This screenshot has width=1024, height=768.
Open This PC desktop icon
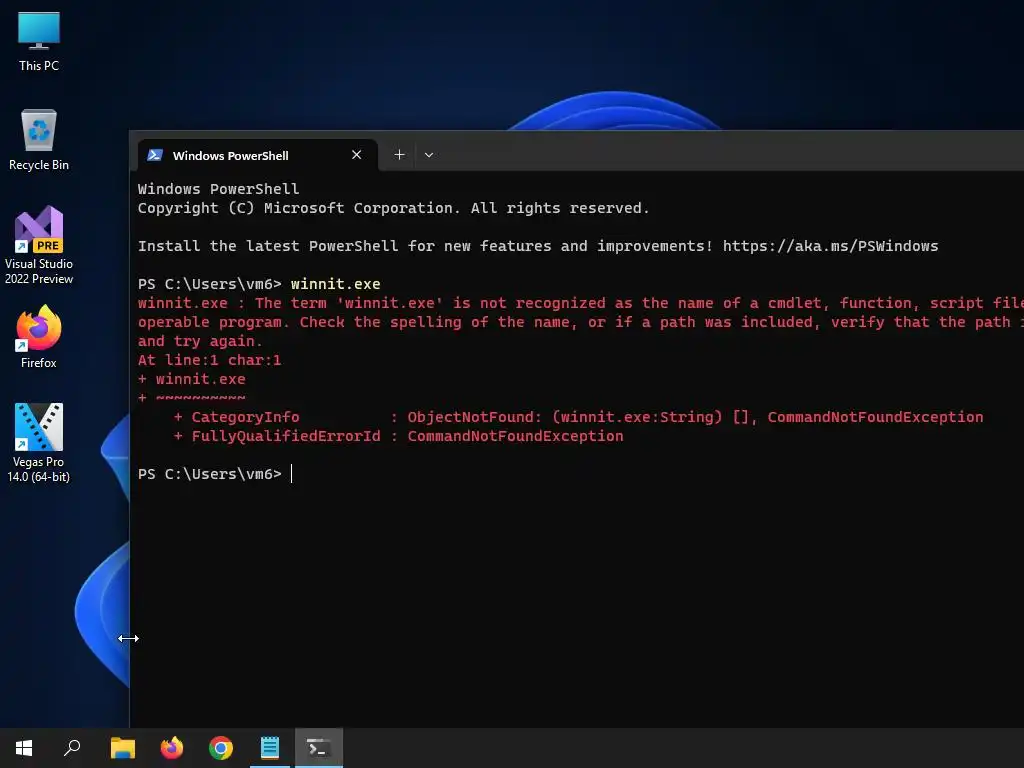pyautogui.click(x=39, y=41)
